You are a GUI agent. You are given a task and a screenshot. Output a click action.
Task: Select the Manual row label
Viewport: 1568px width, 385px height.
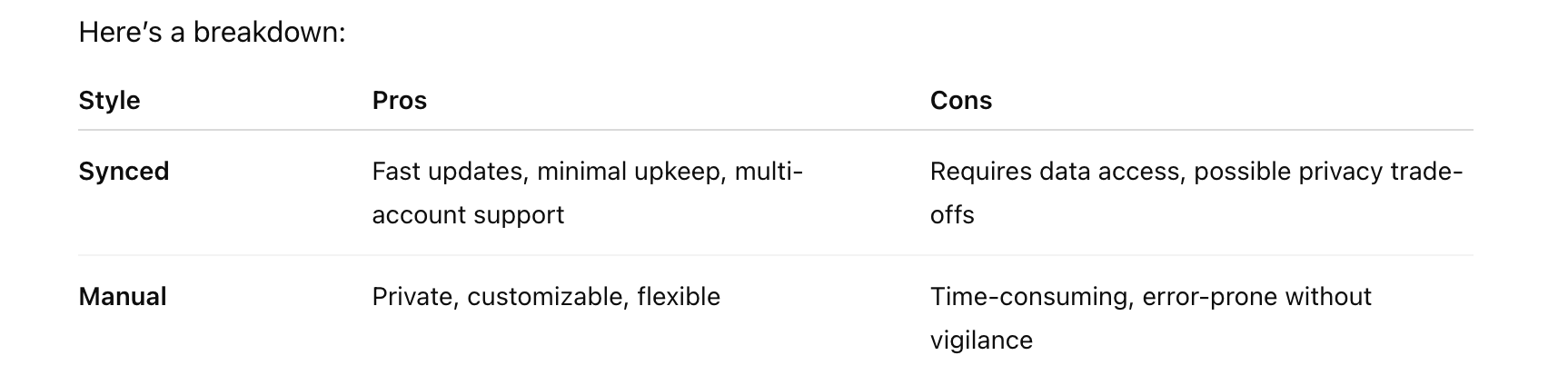coord(122,297)
